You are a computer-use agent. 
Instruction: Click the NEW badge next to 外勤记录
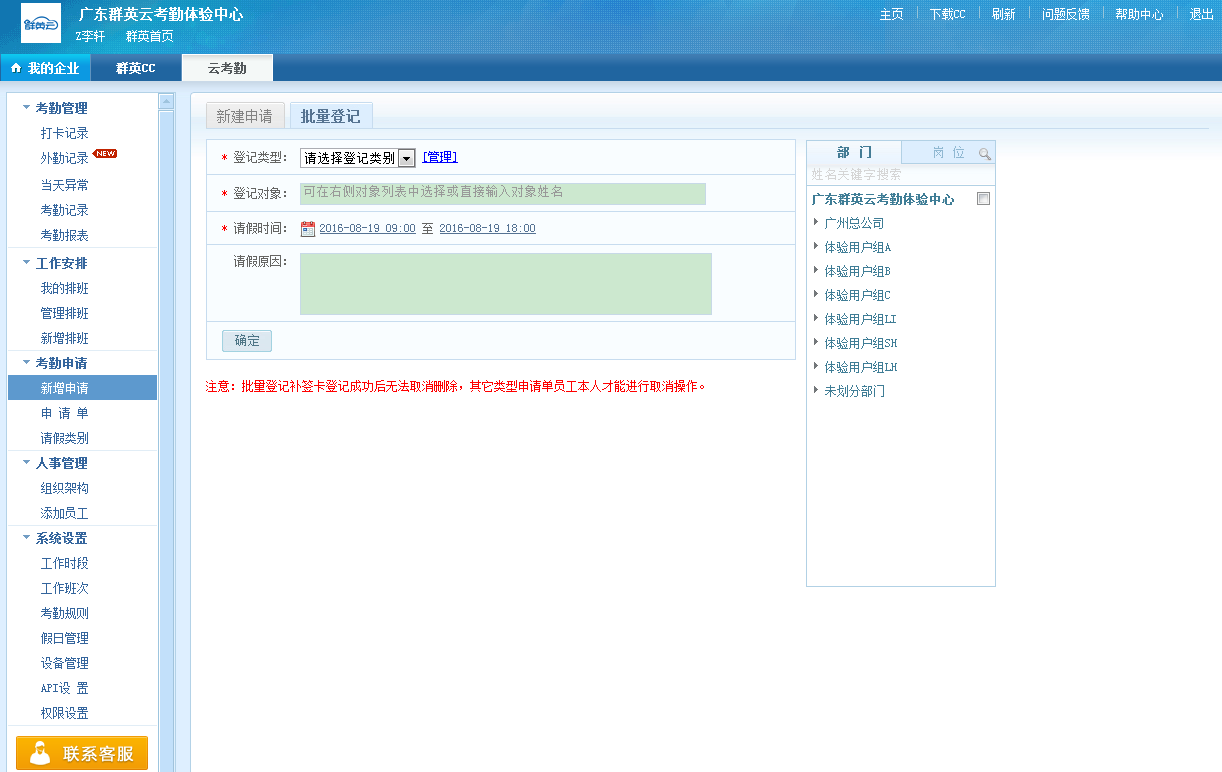pos(106,153)
